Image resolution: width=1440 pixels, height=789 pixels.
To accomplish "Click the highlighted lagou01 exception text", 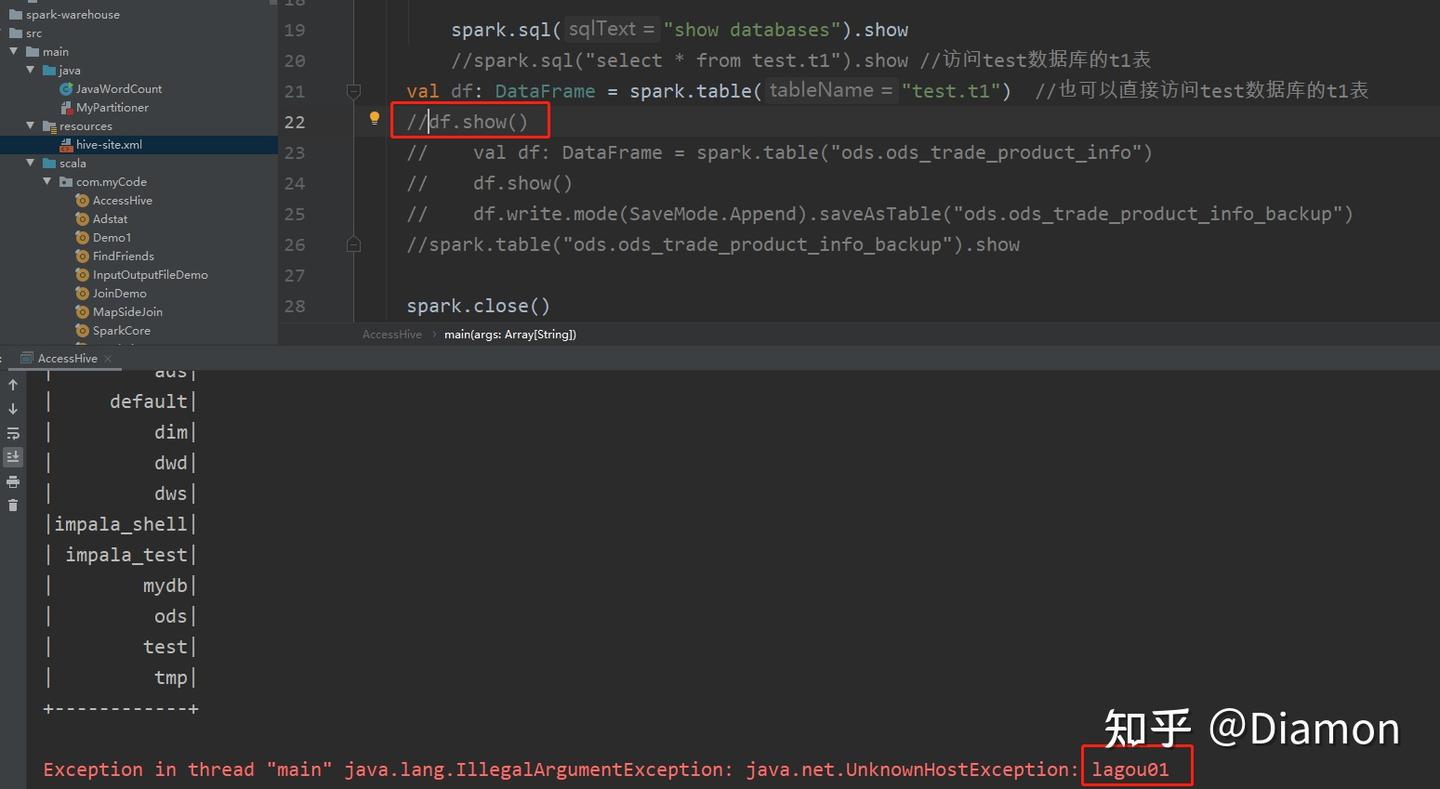I will click(x=1137, y=768).
